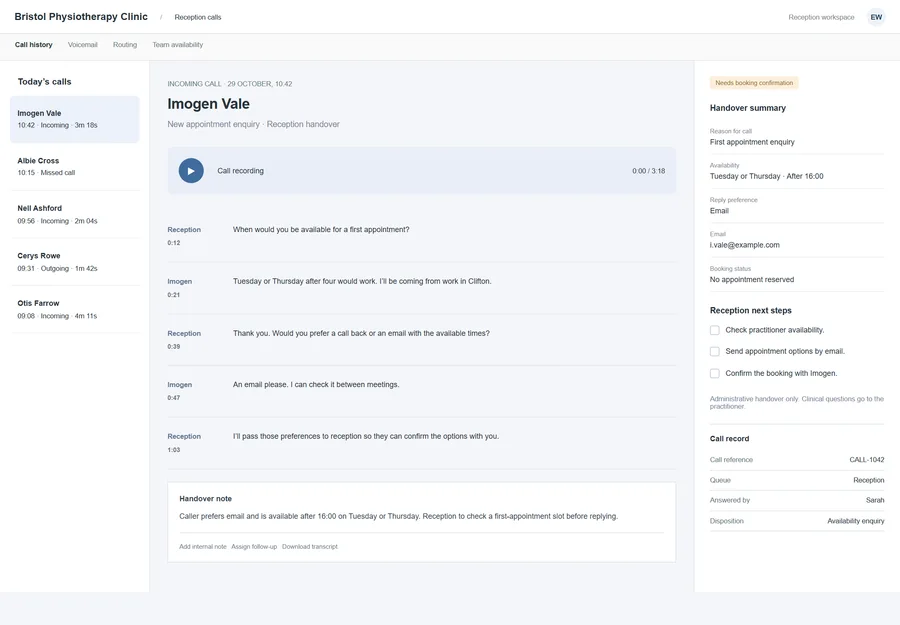Click the 1:03 Reception transcript timestamp
Image resolution: width=900 pixels, height=625 pixels.
tap(174, 450)
